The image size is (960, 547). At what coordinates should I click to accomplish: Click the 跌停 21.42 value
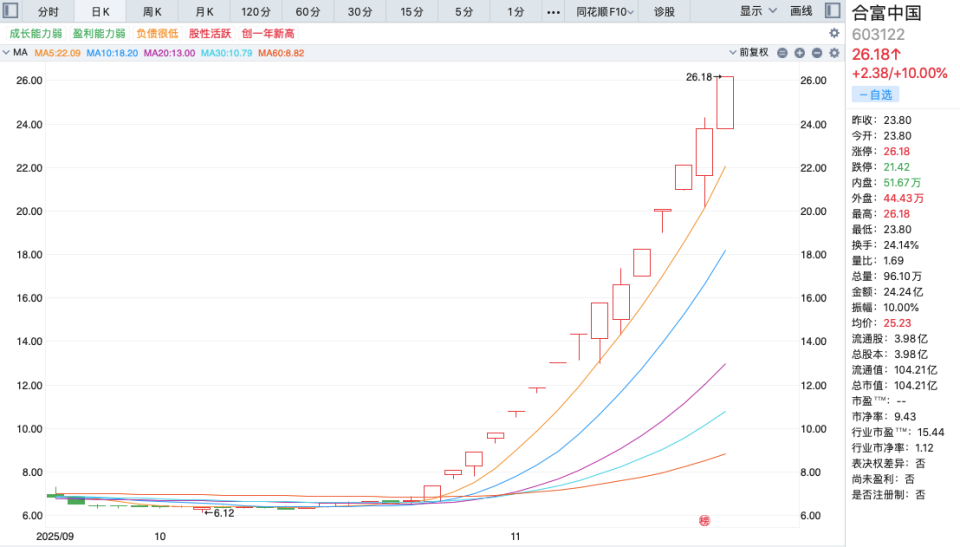pyautogui.click(x=896, y=167)
